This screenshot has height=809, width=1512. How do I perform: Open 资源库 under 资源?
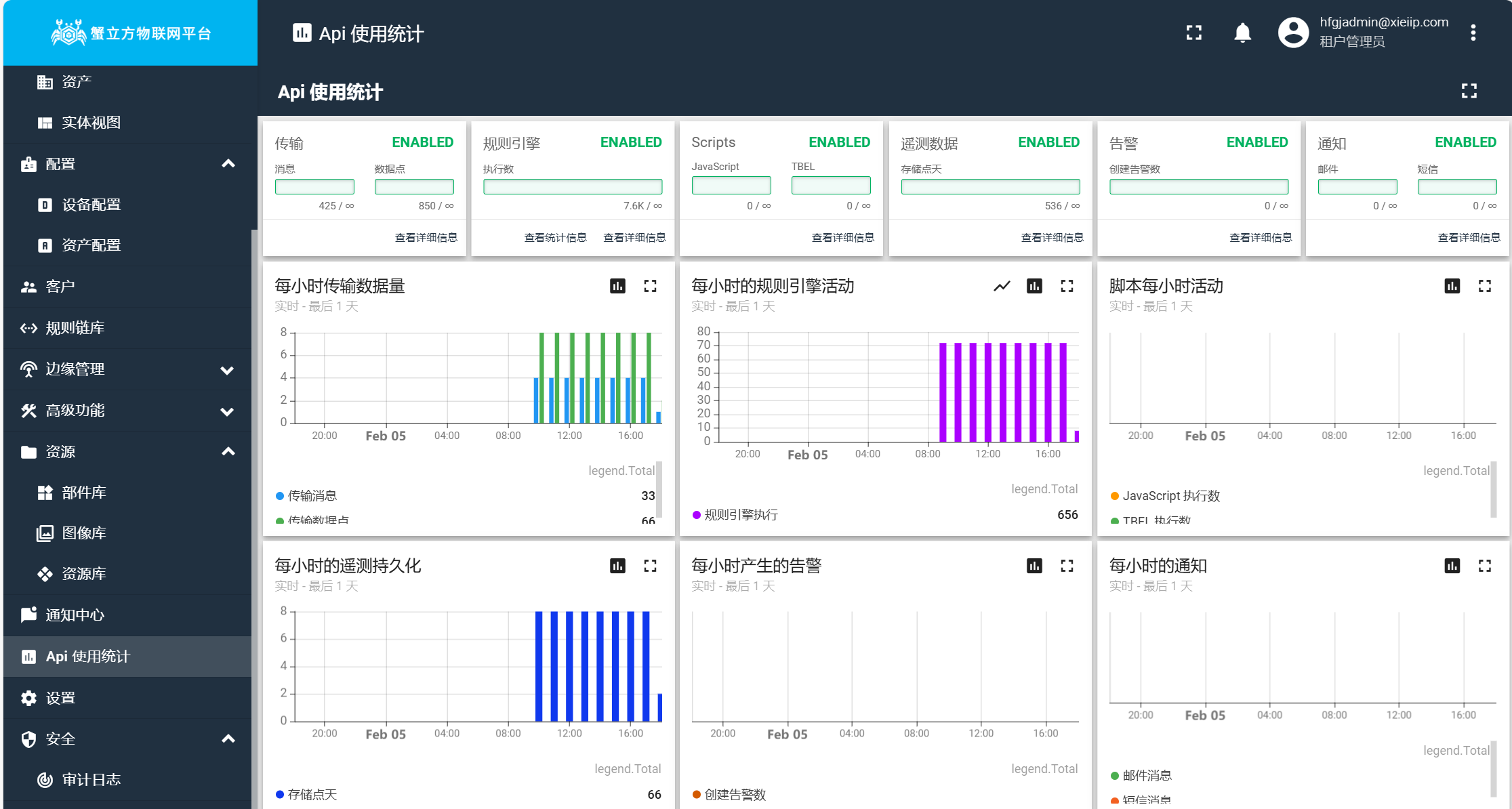[x=127, y=574]
